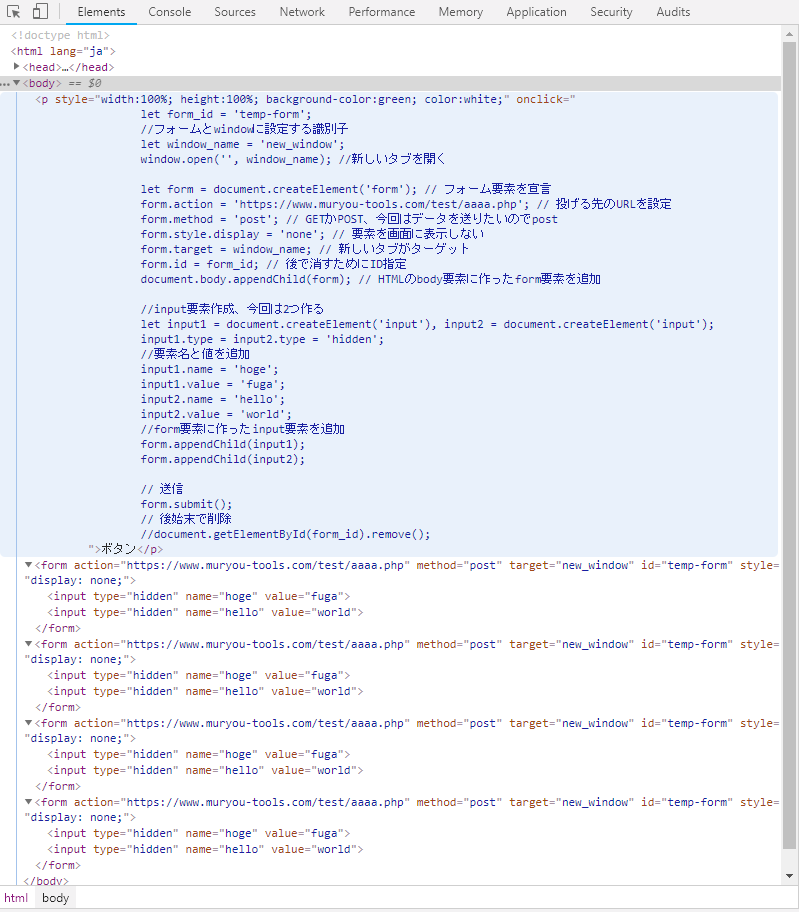Open the Audits tab
Image resolution: width=799 pixels, height=912 pixels.
(x=673, y=12)
